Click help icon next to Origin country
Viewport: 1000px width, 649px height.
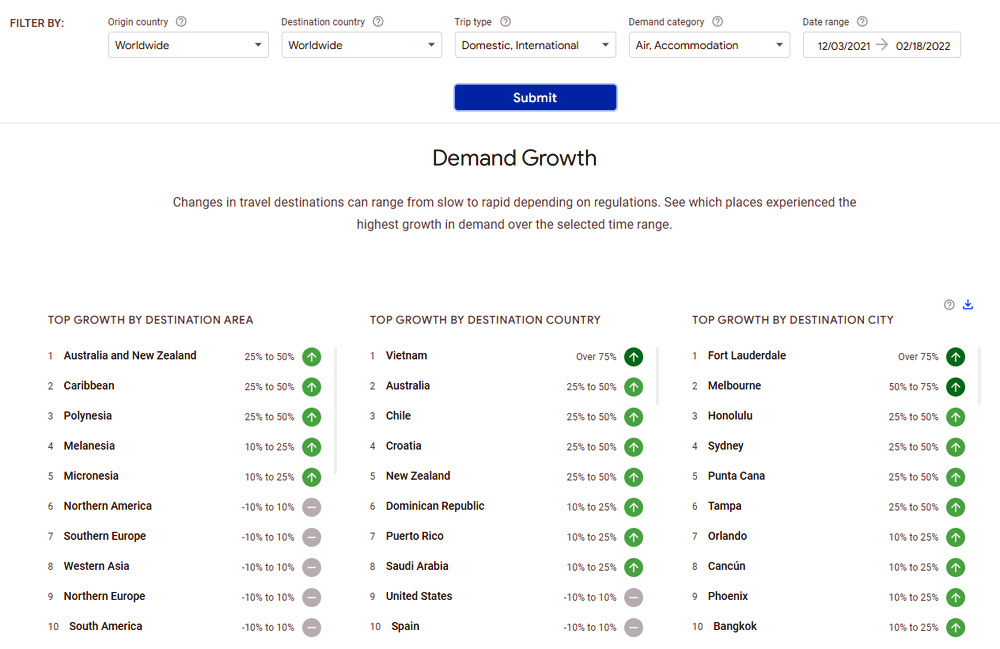pos(181,22)
